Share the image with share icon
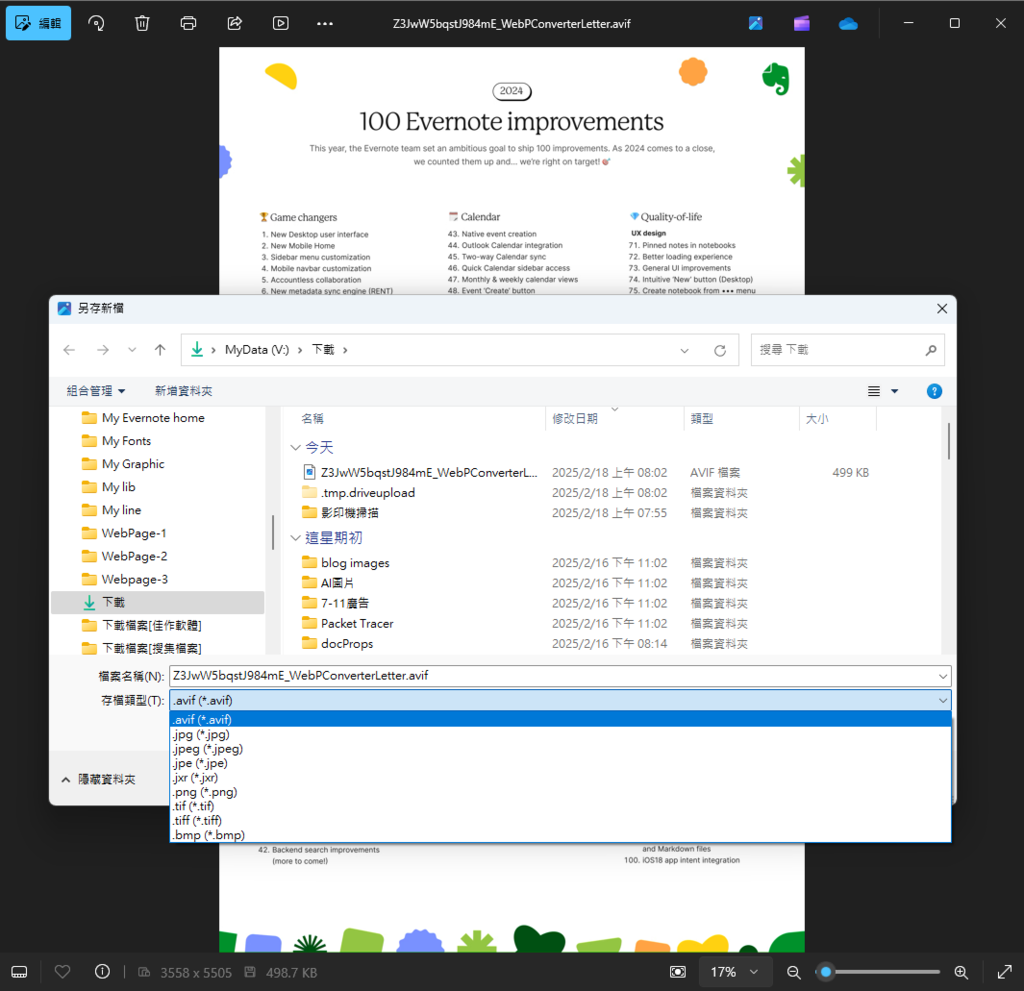 (234, 24)
